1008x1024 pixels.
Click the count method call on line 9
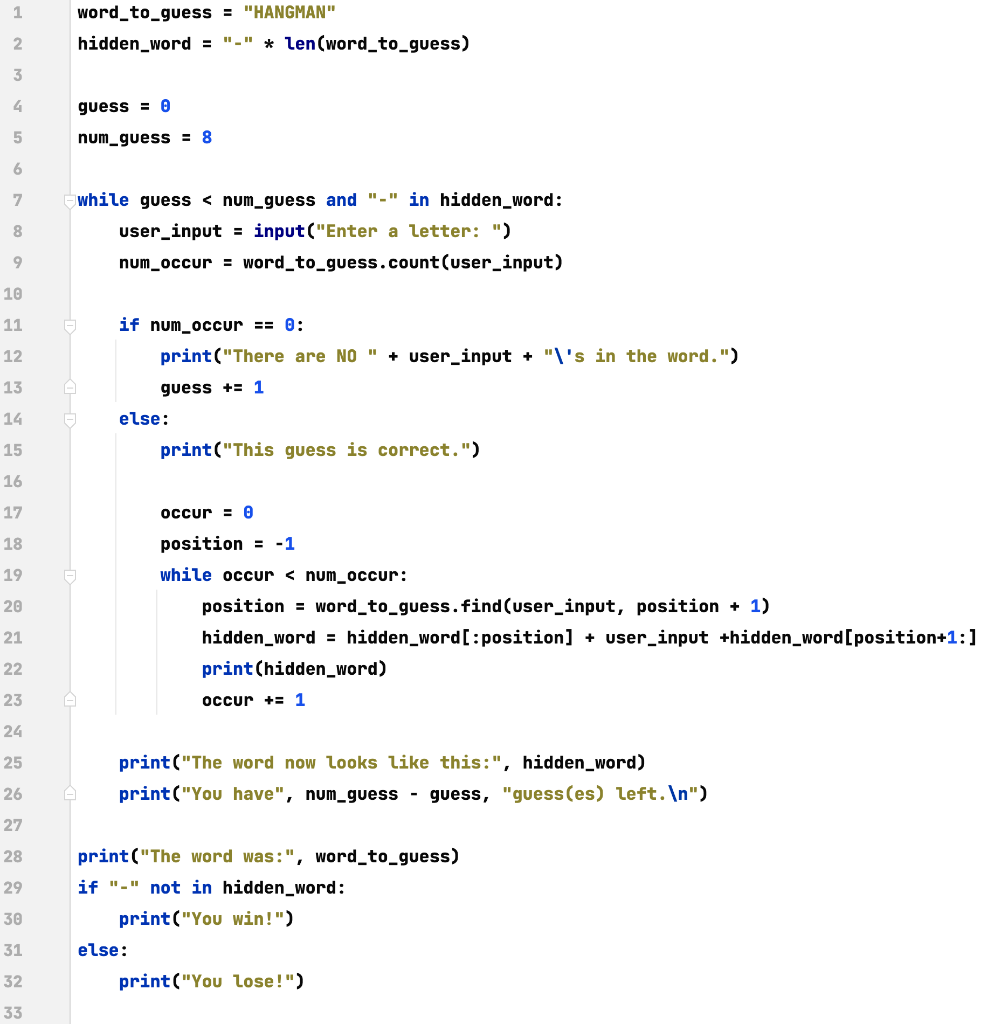417,262
